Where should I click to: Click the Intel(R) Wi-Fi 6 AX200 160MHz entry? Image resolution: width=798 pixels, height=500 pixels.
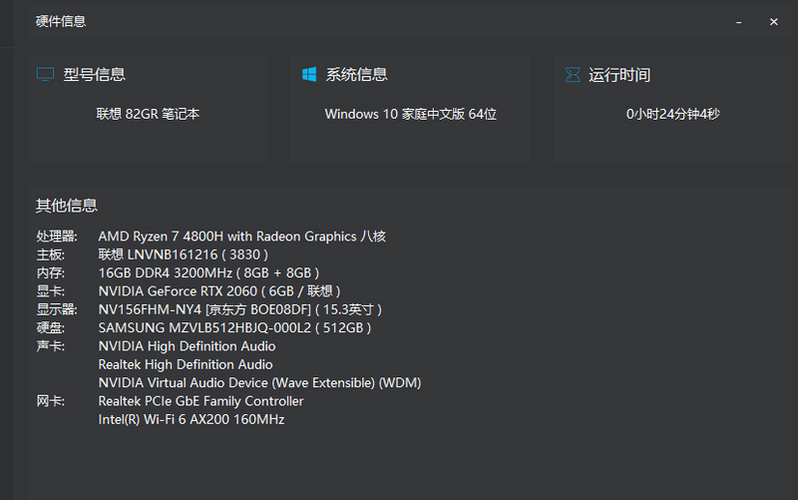191,419
